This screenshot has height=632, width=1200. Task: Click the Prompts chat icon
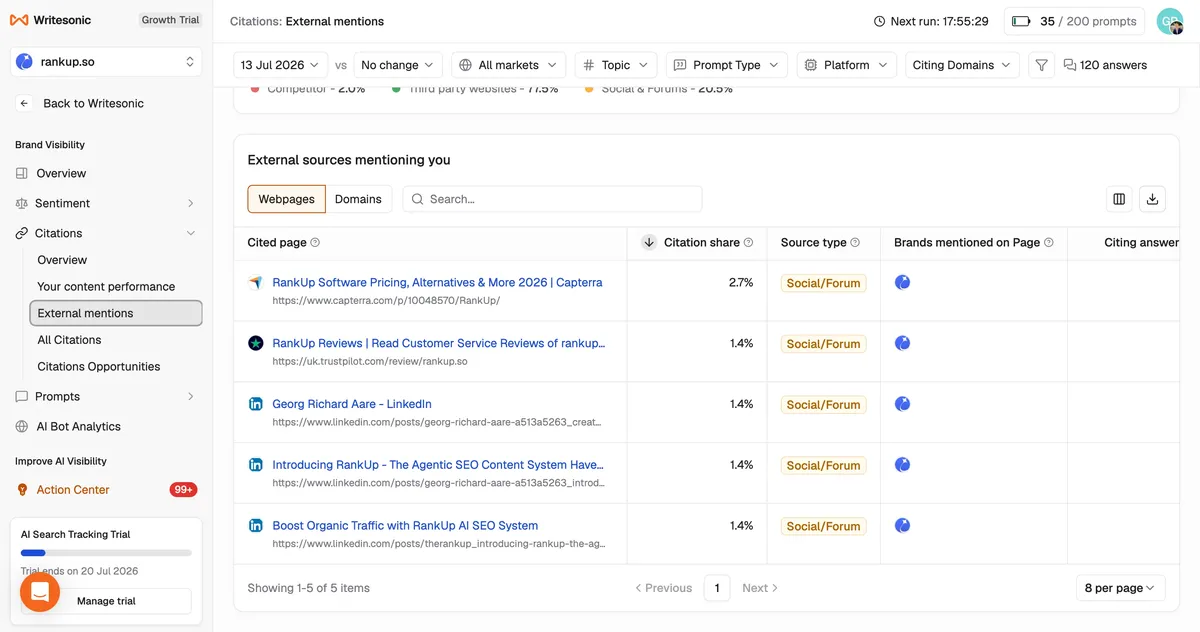coord(22,396)
